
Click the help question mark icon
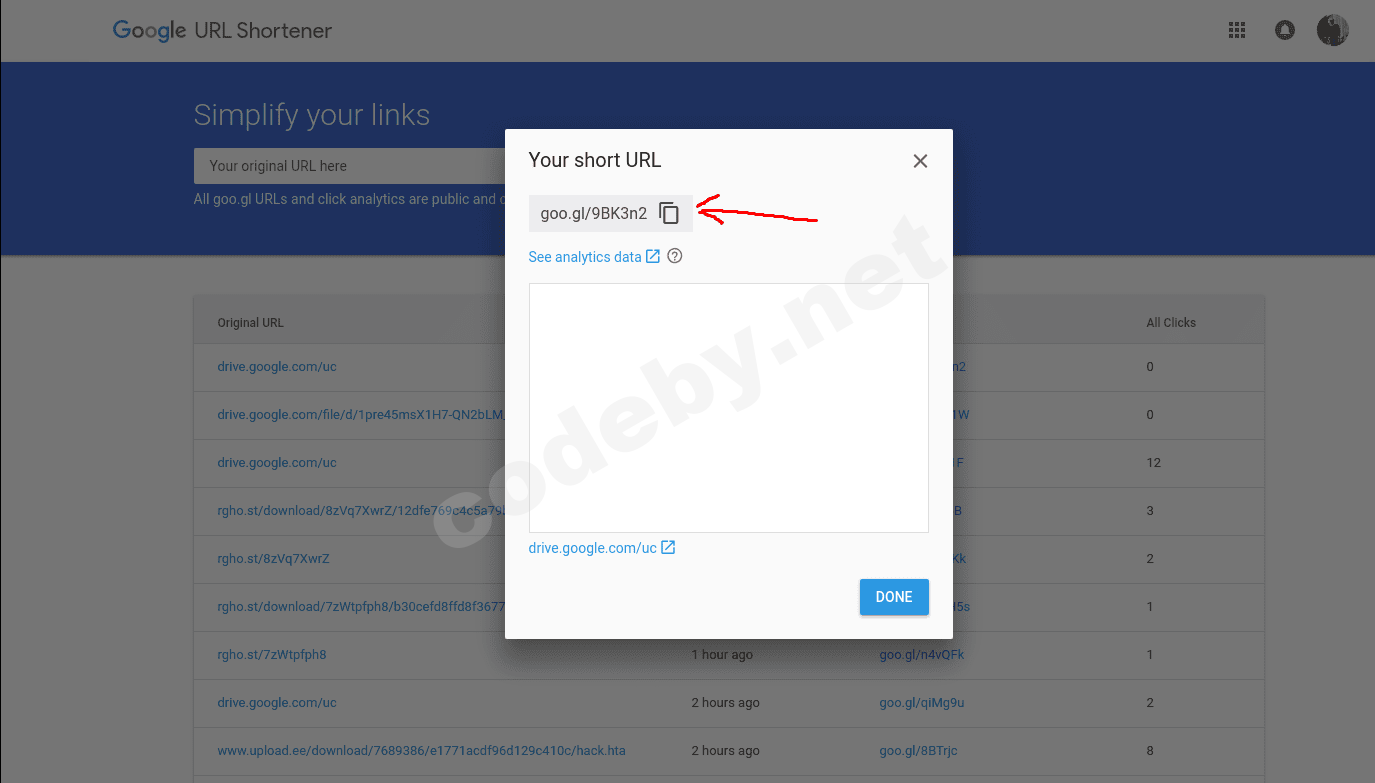tap(675, 256)
